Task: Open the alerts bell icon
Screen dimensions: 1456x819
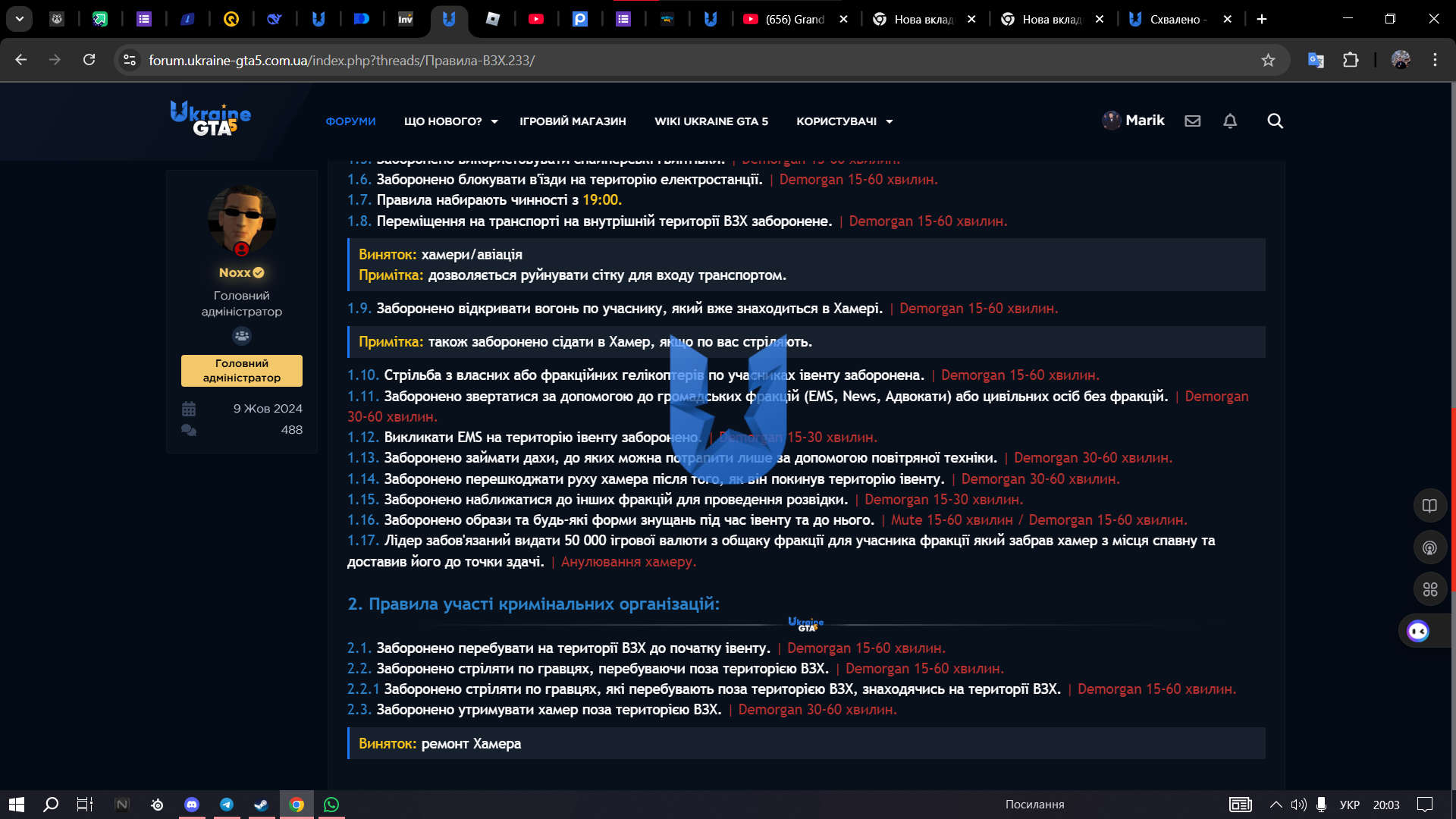Action: (x=1230, y=121)
